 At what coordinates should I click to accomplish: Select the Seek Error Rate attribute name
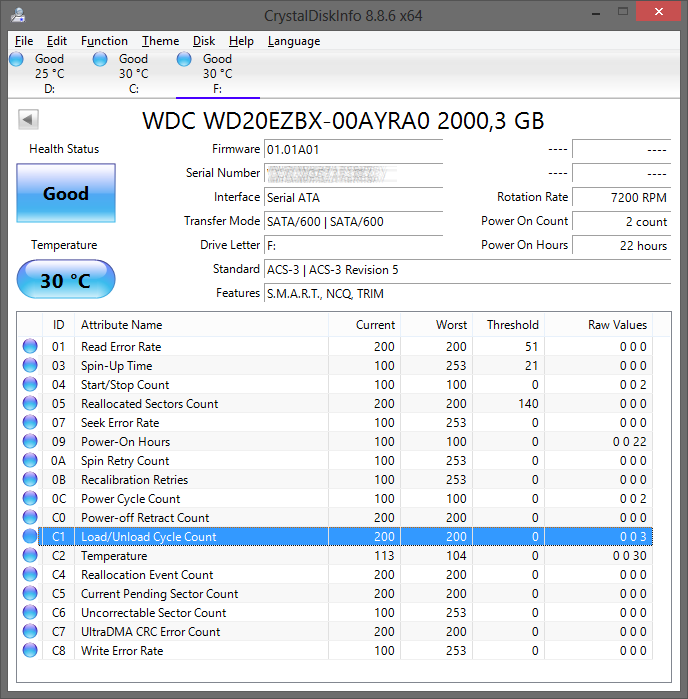[120, 423]
